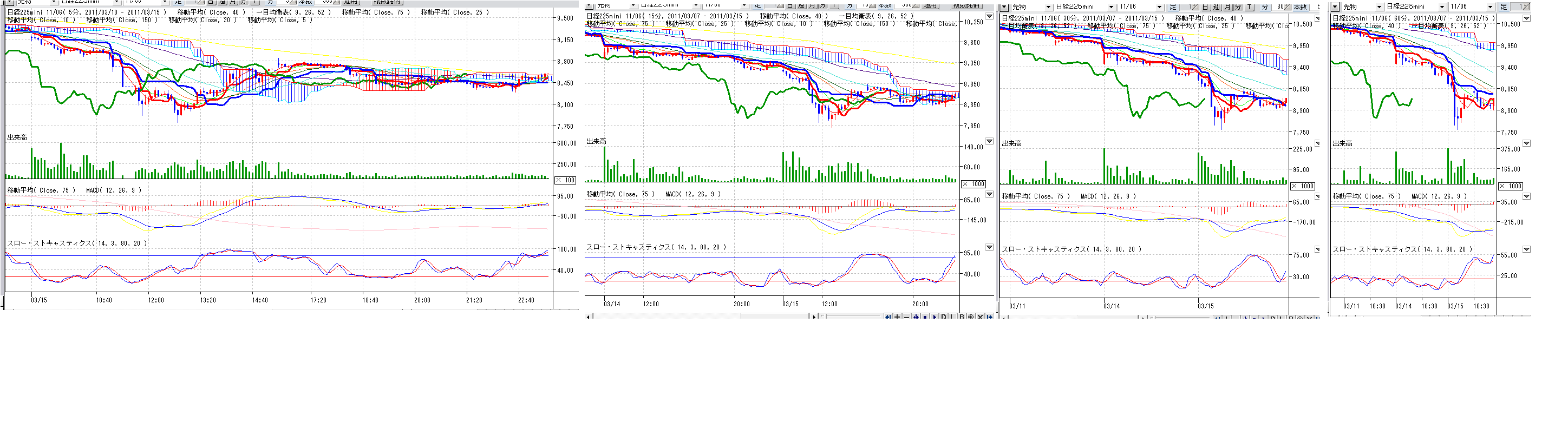Click the ×100 volume scale box in the 5-minute chart
This screenshot has height=435, width=1568.
pyautogui.click(x=565, y=180)
